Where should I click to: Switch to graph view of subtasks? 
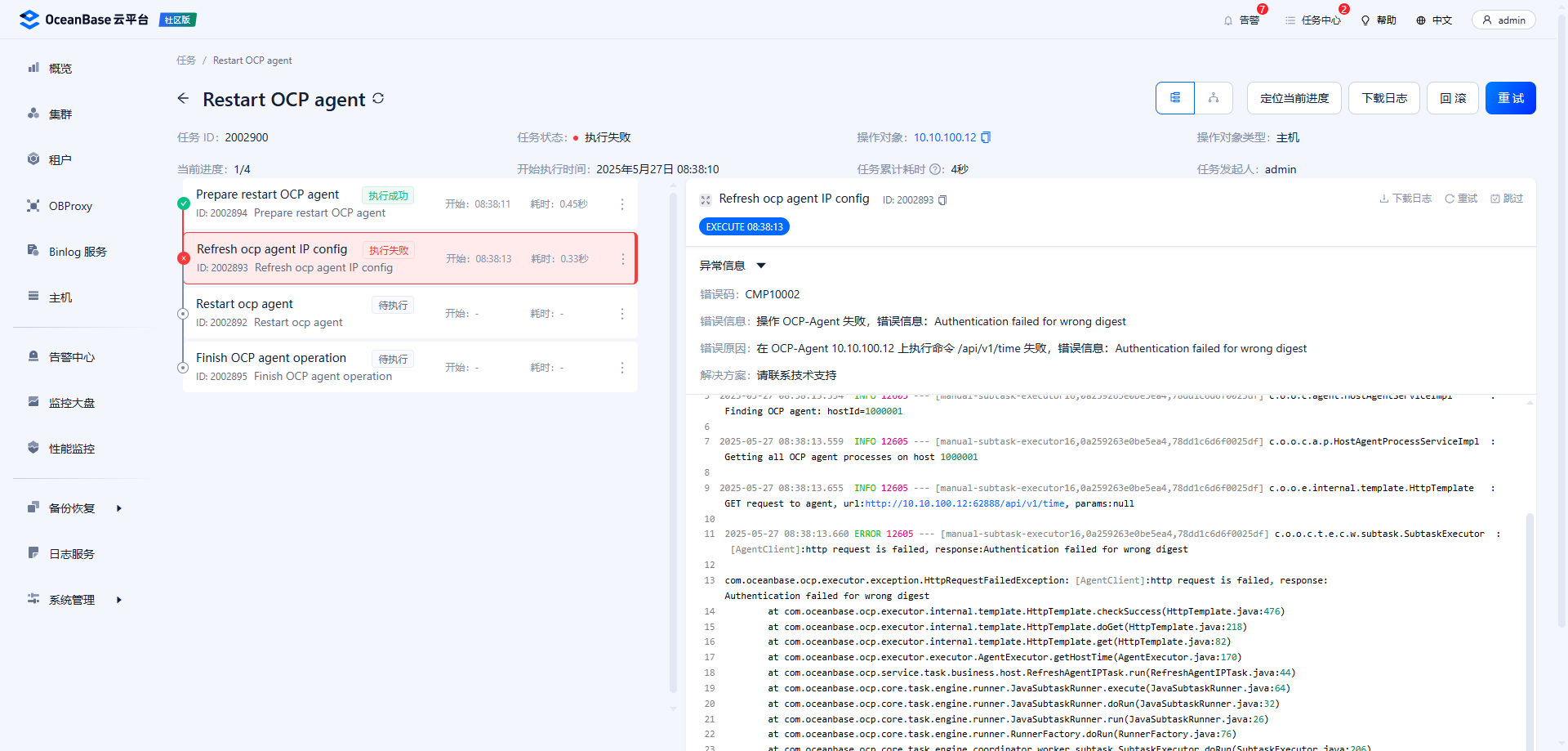1214,98
